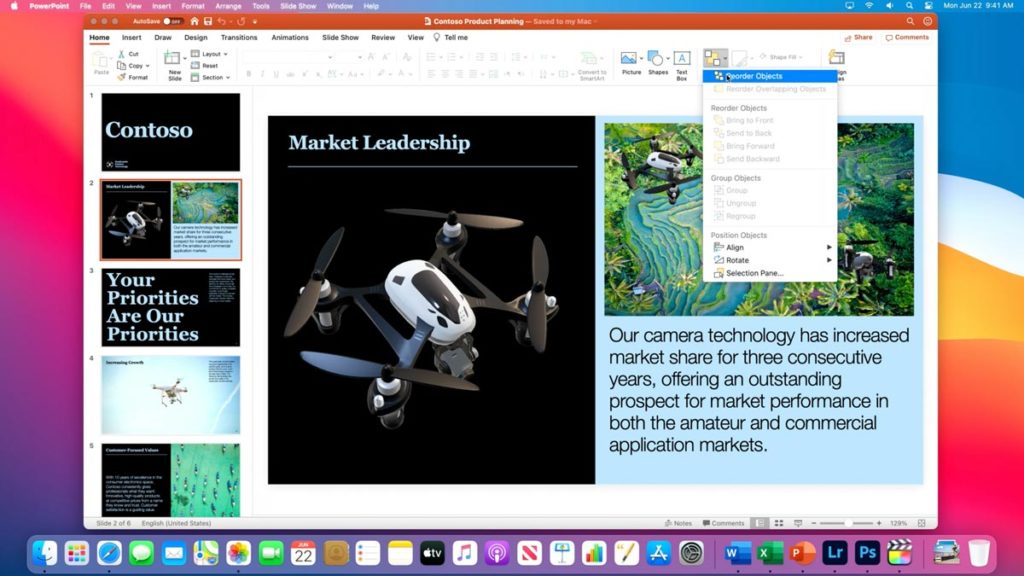Open Photoshop from the Dock
Screen dimensions: 1024x576
(867, 553)
